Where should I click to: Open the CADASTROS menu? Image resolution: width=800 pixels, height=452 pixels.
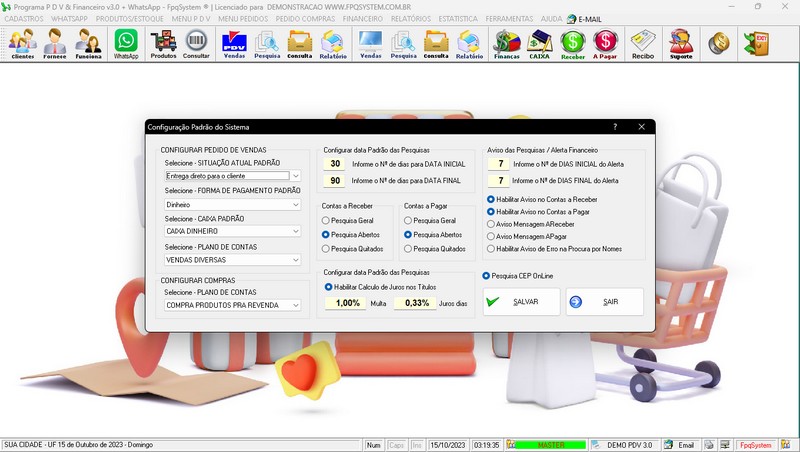24,19
